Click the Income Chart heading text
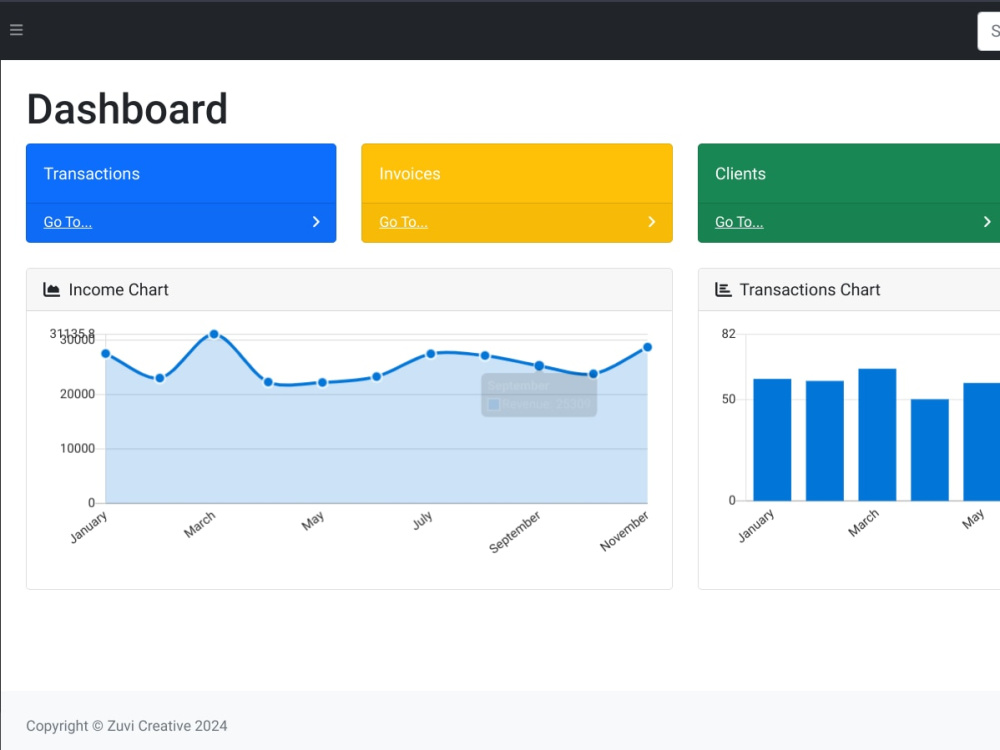This screenshot has height=750, width=1000. point(118,290)
